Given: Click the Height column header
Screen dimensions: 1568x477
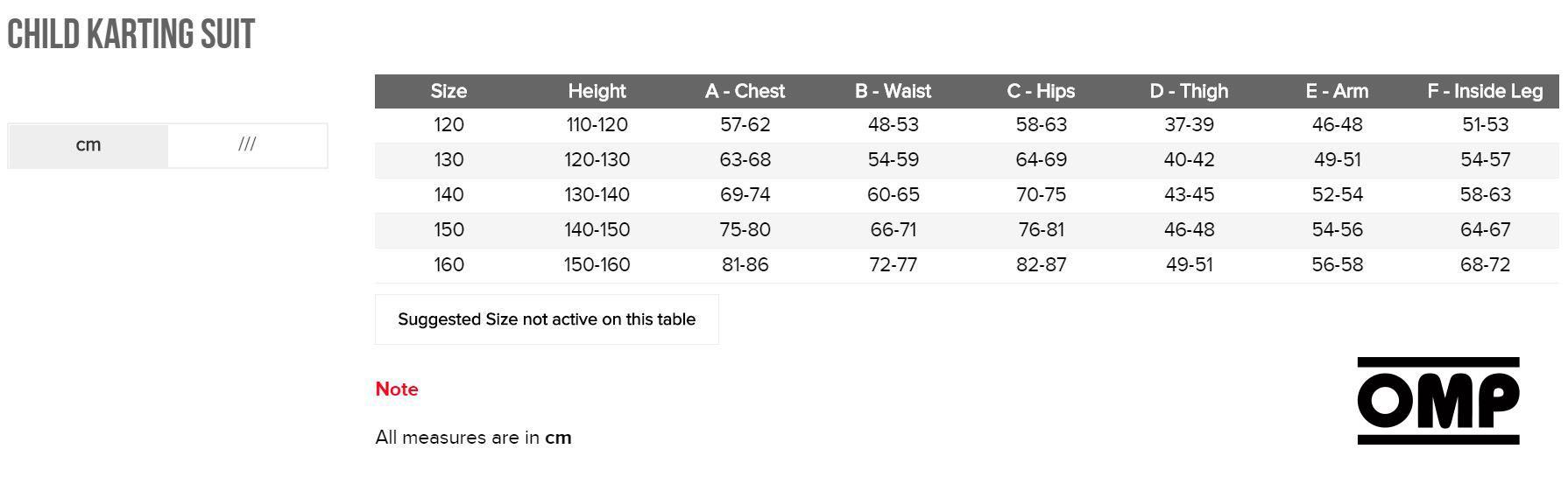Looking at the screenshot, I should tap(597, 91).
